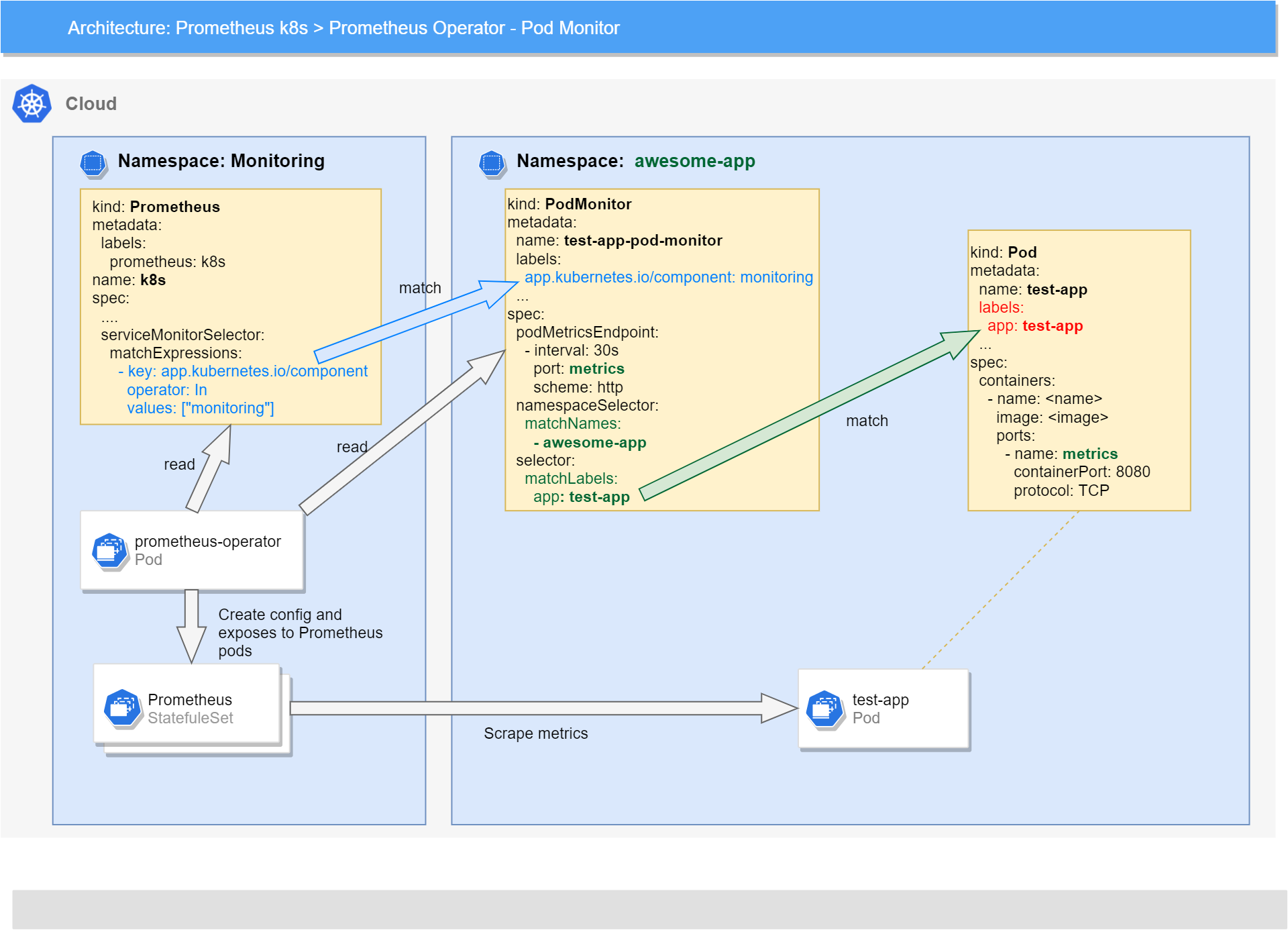Click the 'scheme: http' line
This screenshot has width=1288, height=930.
pyautogui.click(x=578, y=387)
